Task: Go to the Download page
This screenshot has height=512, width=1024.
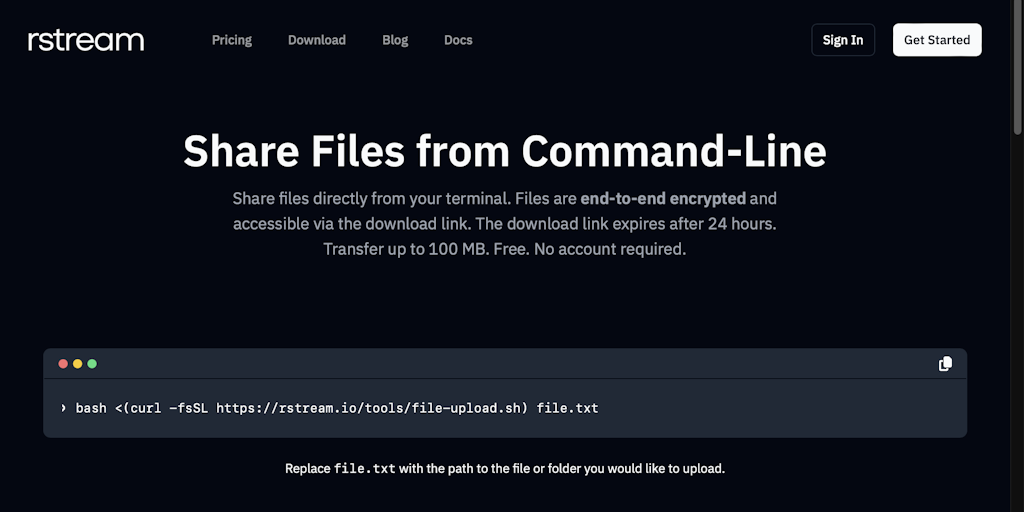Action: [317, 40]
